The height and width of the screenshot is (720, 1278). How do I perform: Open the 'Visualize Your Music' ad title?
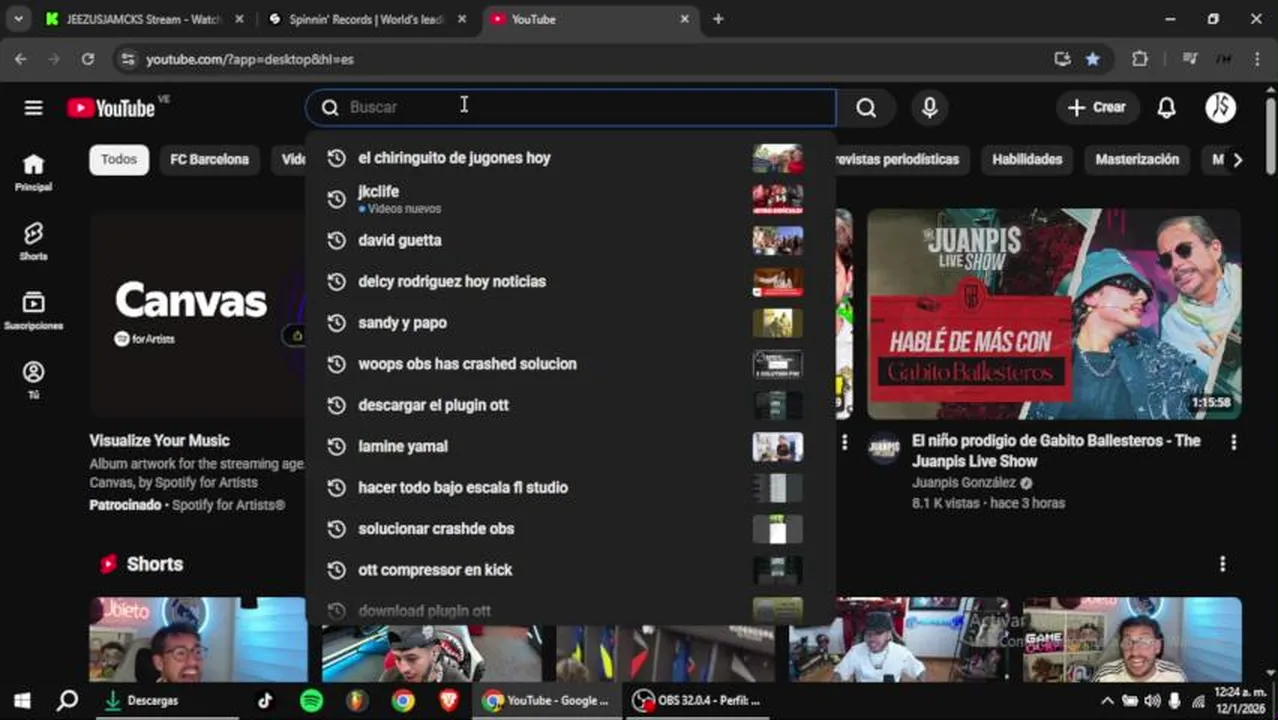159,441
